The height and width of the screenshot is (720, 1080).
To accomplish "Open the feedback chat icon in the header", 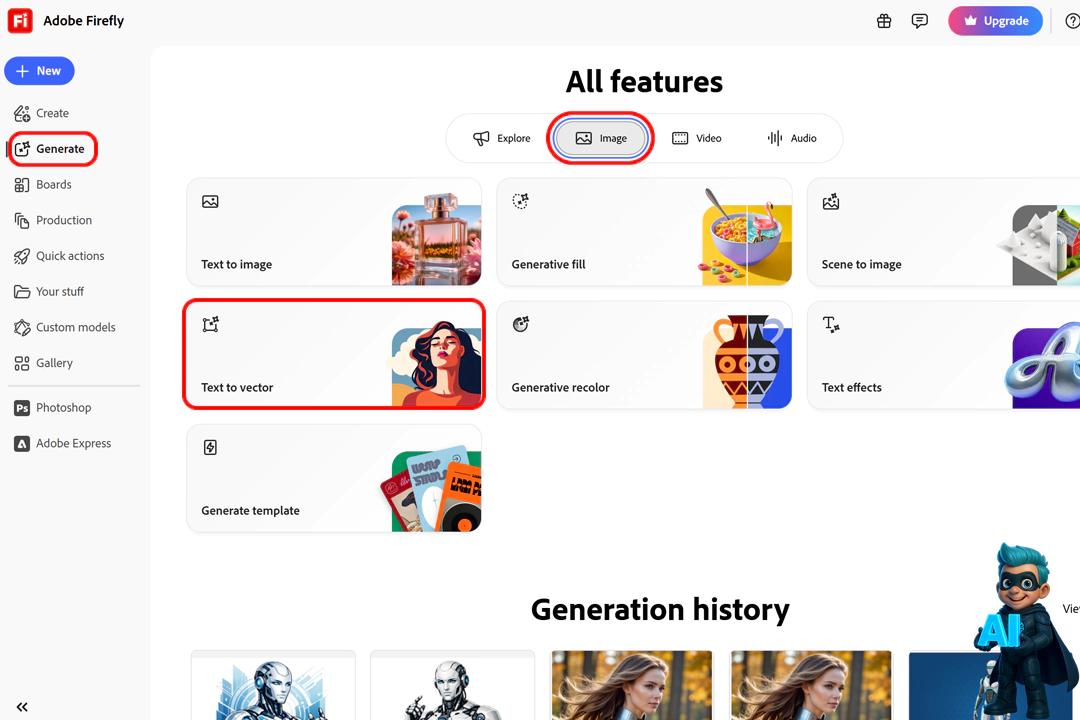I will pyautogui.click(x=920, y=20).
